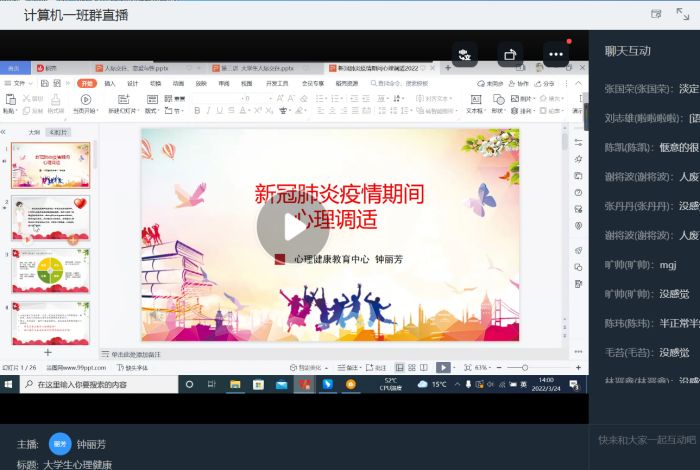
Task: Click the Picture insert icon
Action: [x=515, y=98]
